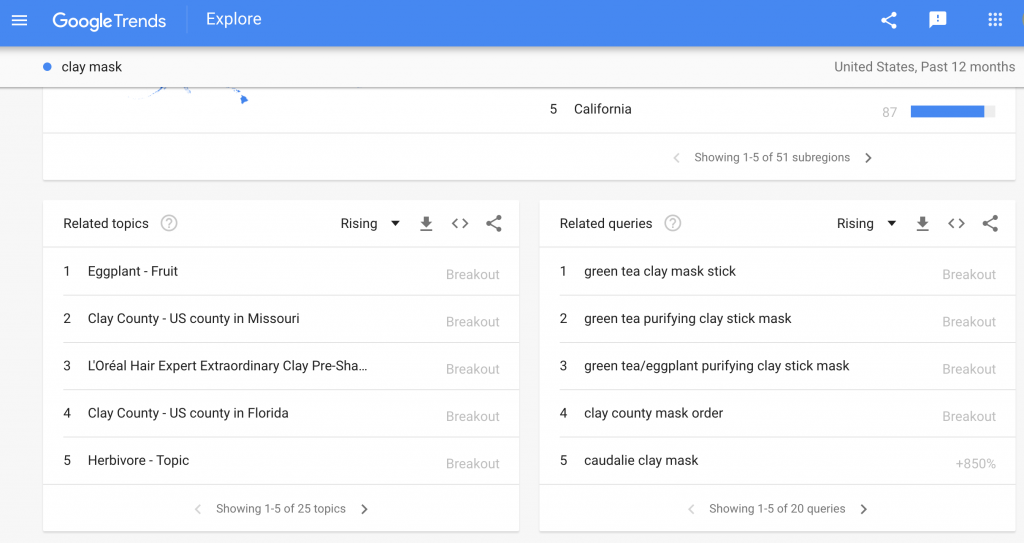The width and height of the screenshot is (1024, 543).
Task: Download Related queries CSV
Action: (x=922, y=223)
